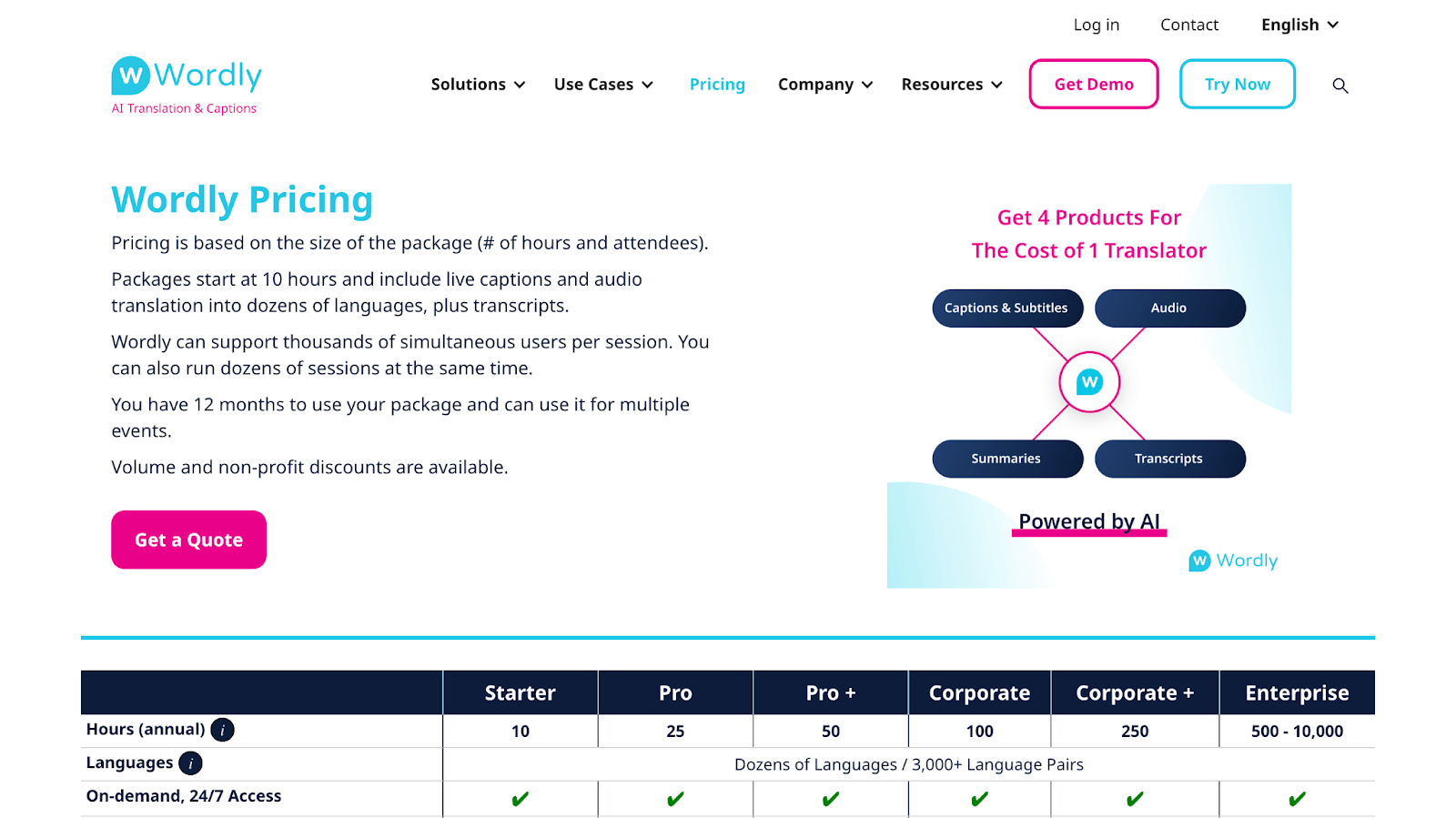Click the 'On-demand, 24/7 Access' row label
Viewport: 1456px width, 818px height.
point(184,796)
